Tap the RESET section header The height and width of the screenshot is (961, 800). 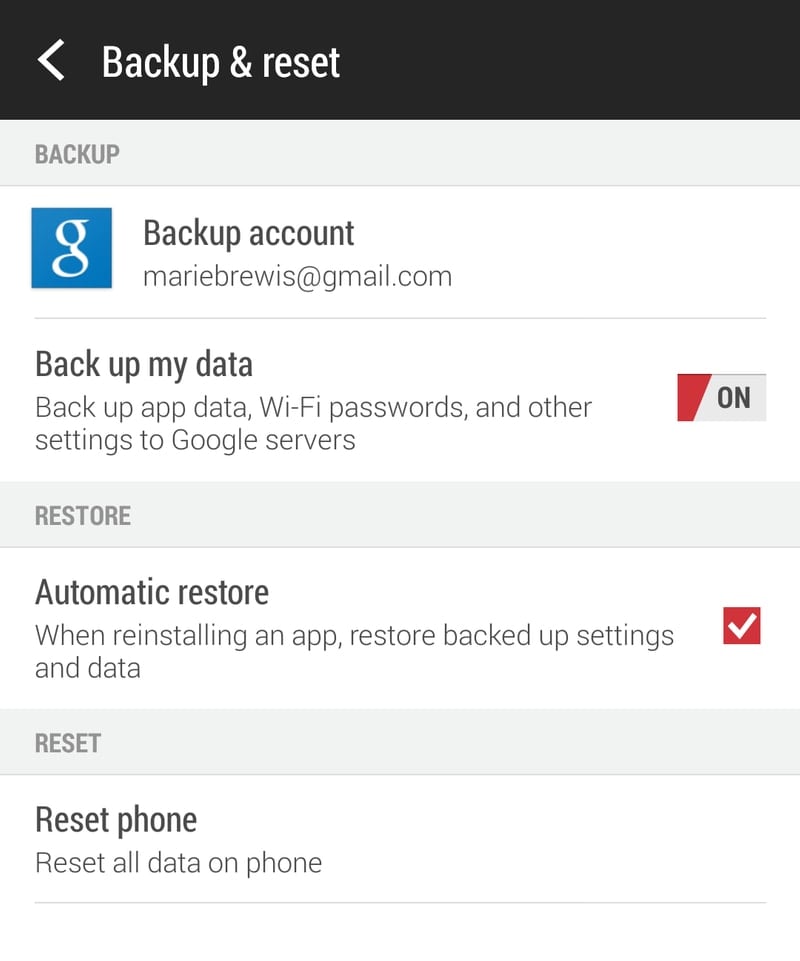tap(68, 743)
